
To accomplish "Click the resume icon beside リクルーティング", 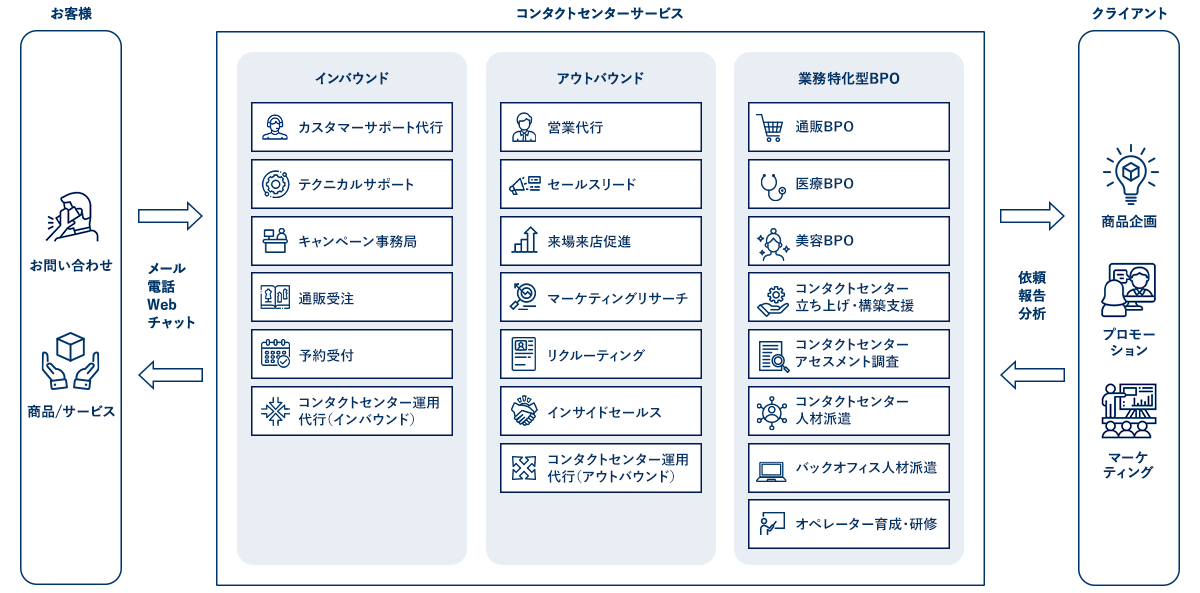I will click(524, 354).
